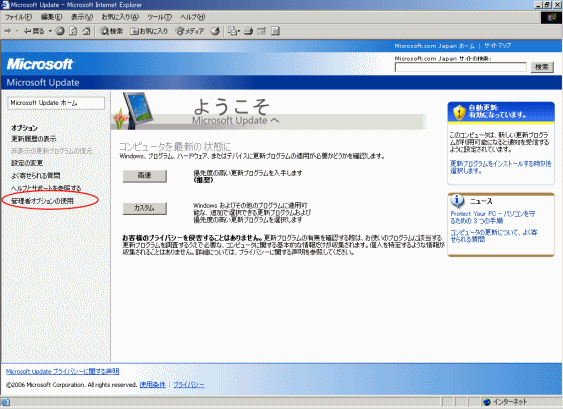Image resolution: width=563 pixels, height=409 pixels.
Task: Click the Windows flag throbber icon
Action: [551, 18]
